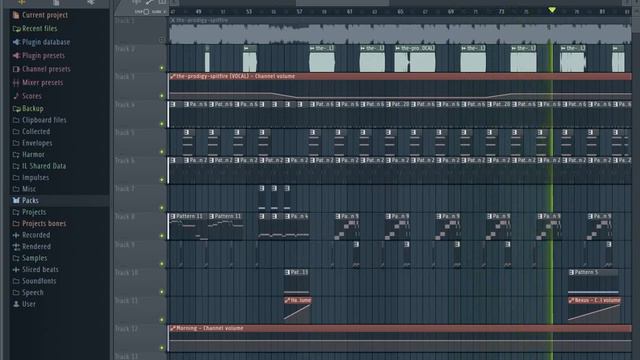Click bar 49 on the timeline ruler
Viewport: 640px width, 360px height.
pos(199,12)
